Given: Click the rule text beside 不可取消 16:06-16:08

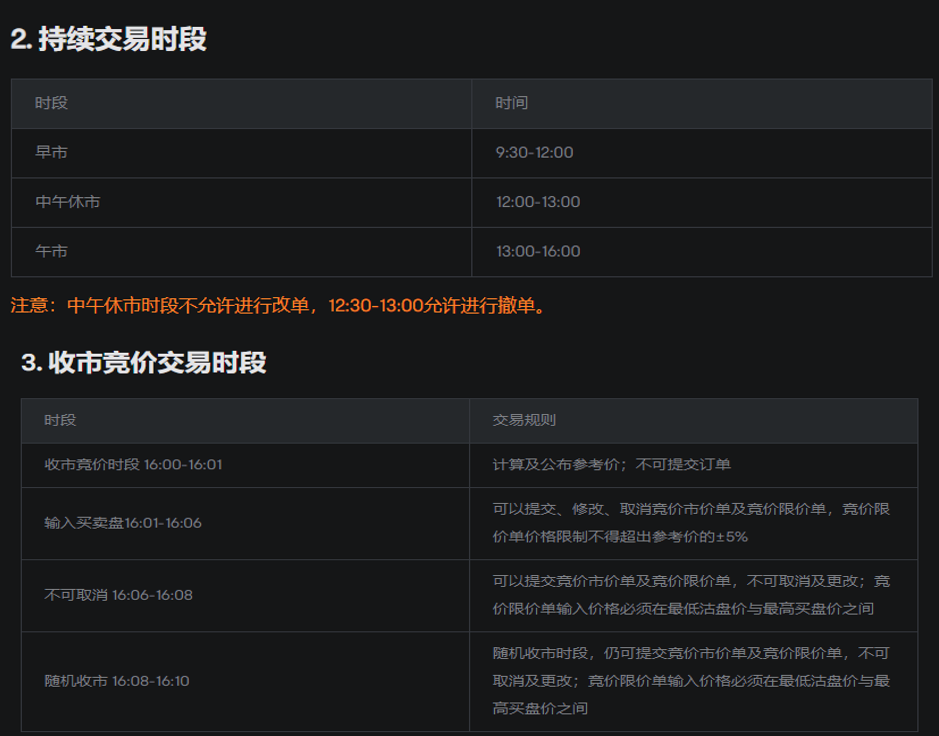Looking at the screenshot, I should tap(690, 595).
